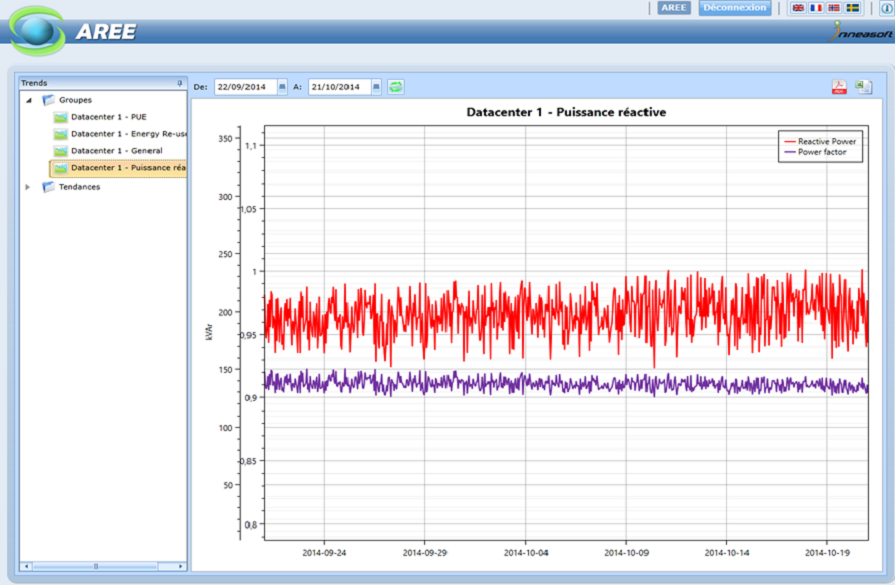This screenshot has width=895, height=585.
Task: Click chart icon beside Datacenter 1 - General
Action: (61, 151)
